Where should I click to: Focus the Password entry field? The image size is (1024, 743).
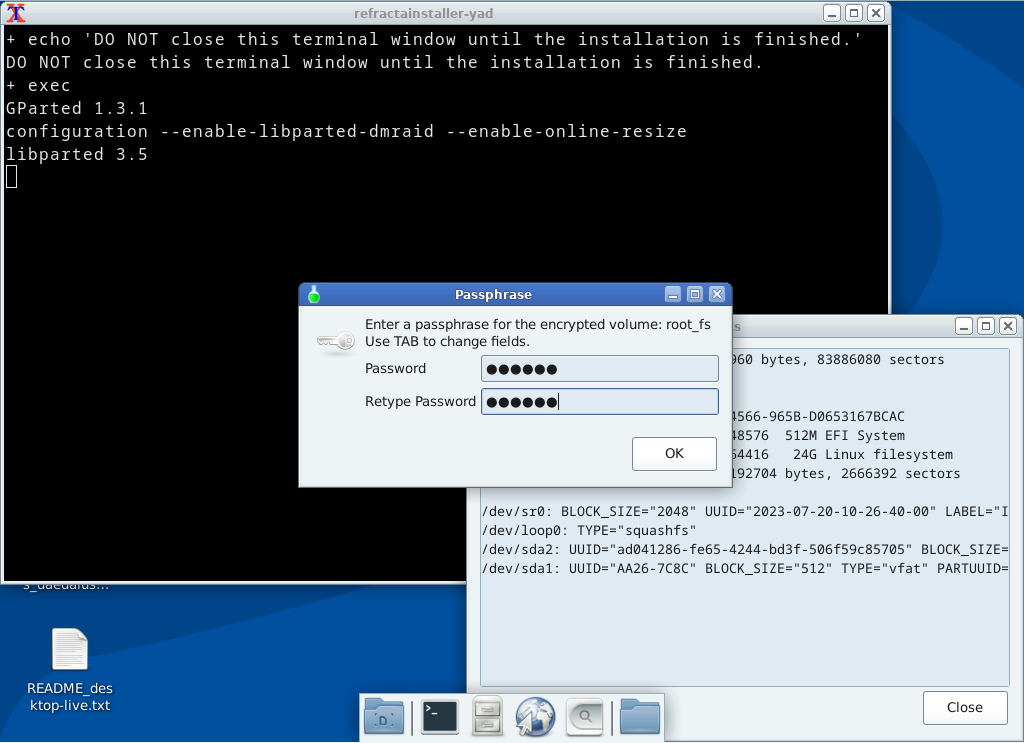click(x=599, y=368)
